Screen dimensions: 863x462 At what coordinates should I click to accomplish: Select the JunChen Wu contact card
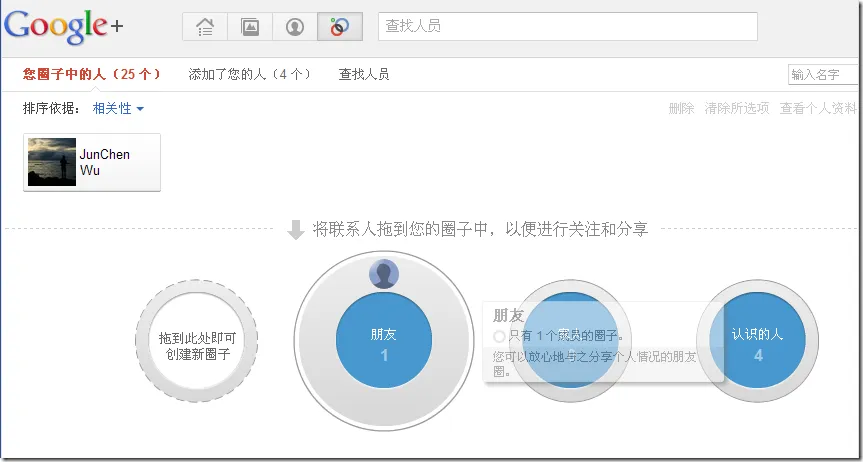[92, 162]
